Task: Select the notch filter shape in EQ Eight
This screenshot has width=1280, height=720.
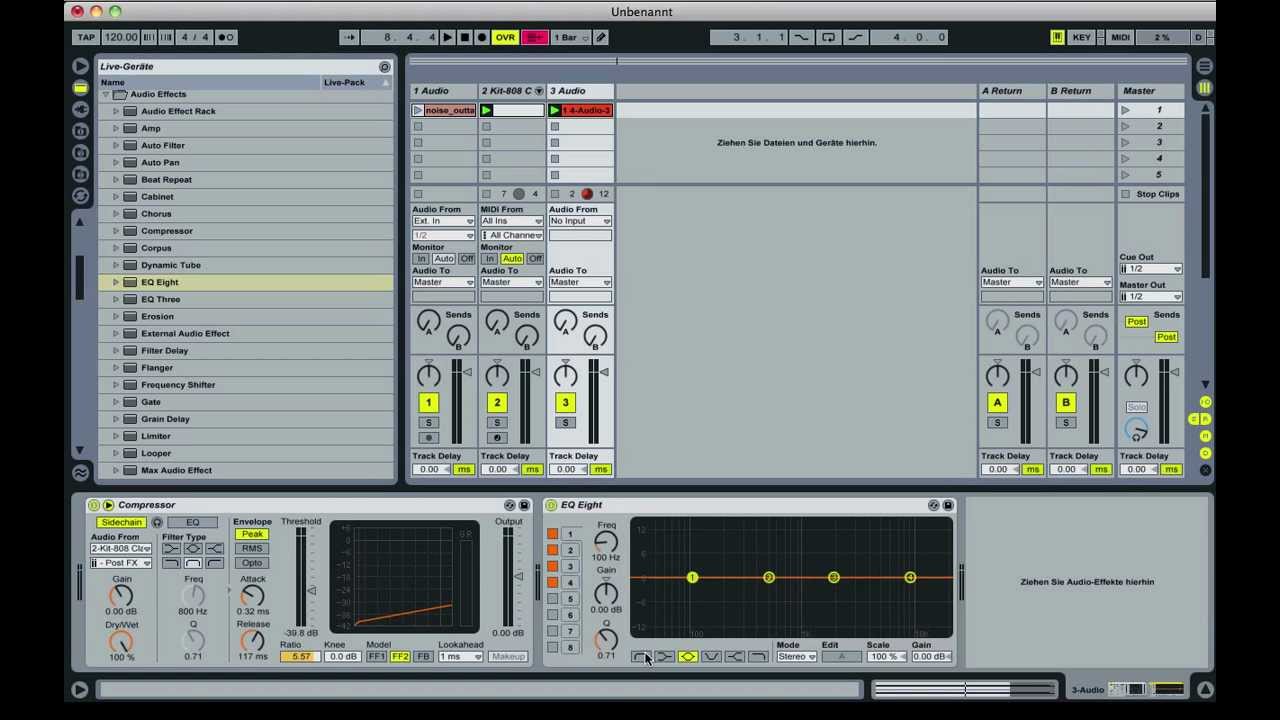Action: [711, 656]
